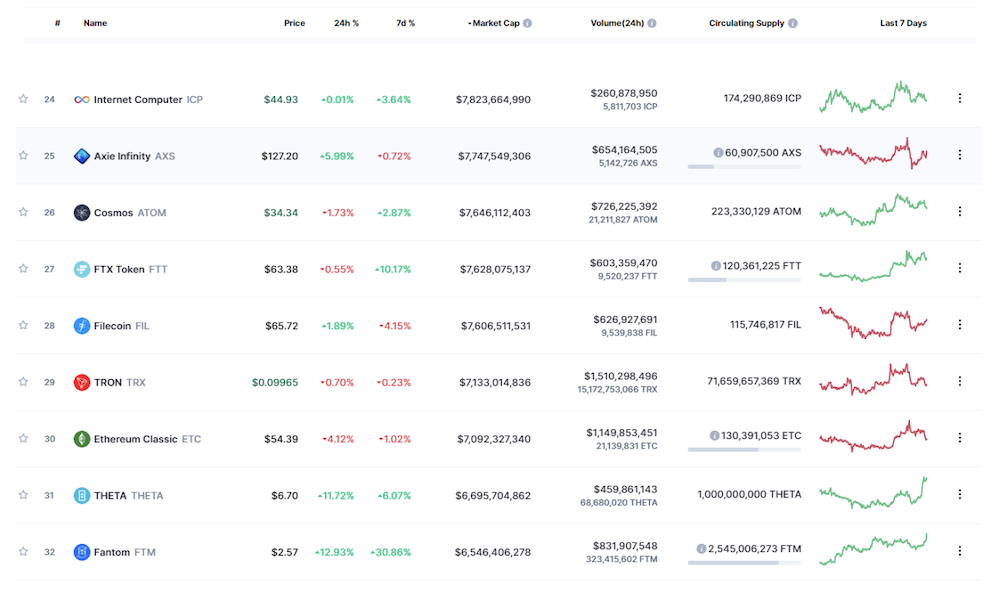1000x598 pixels.
Task: Expand THETA row more options
Action: (960, 494)
